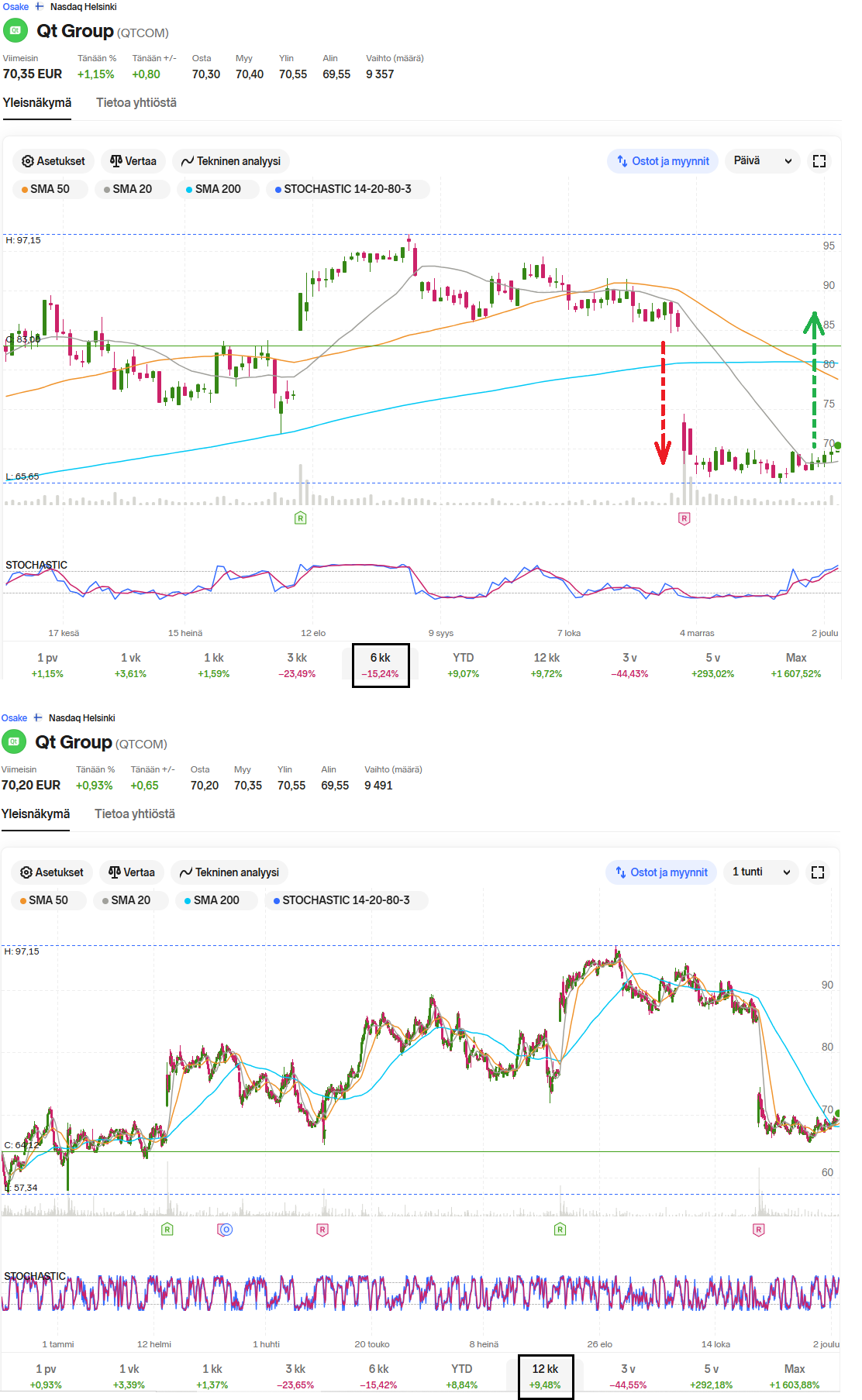Select 3 v range in top chart
Screen dimensions: 862x1400
point(629,665)
